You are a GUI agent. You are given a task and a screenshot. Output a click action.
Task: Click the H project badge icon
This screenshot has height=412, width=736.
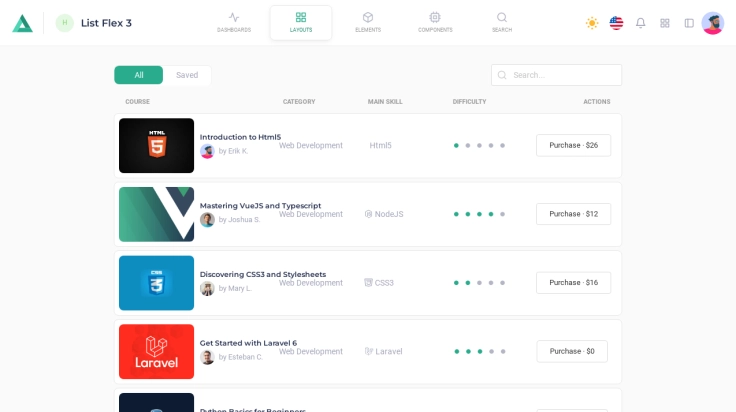[x=65, y=23]
